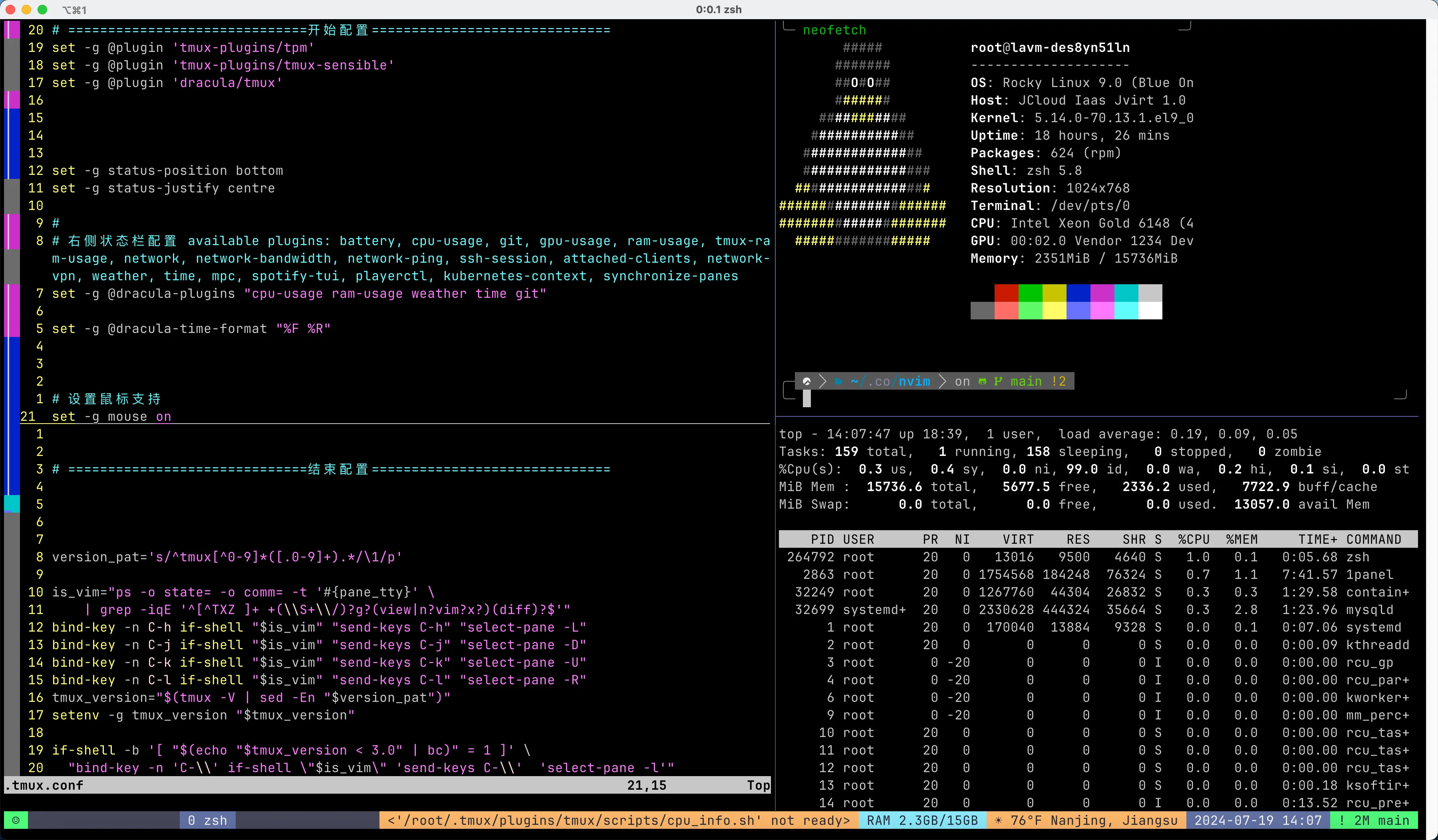Click the cpu_info.sh not ready status segment

click(619, 820)
